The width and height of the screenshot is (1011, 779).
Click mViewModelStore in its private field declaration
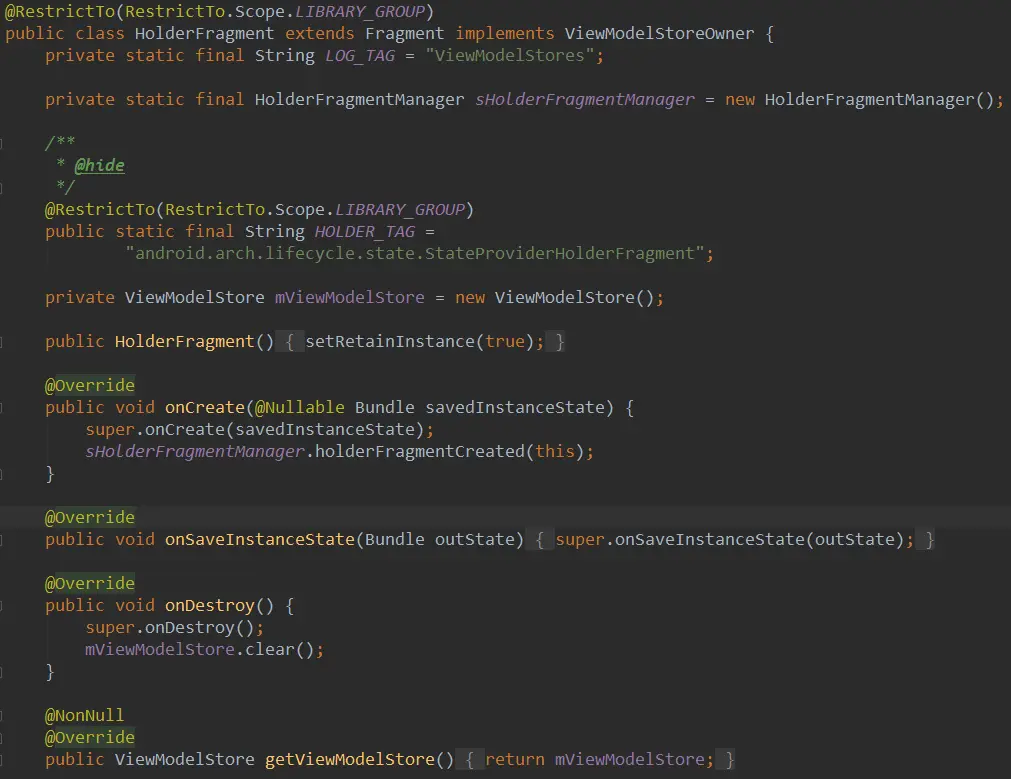click(x=349, y=297)
